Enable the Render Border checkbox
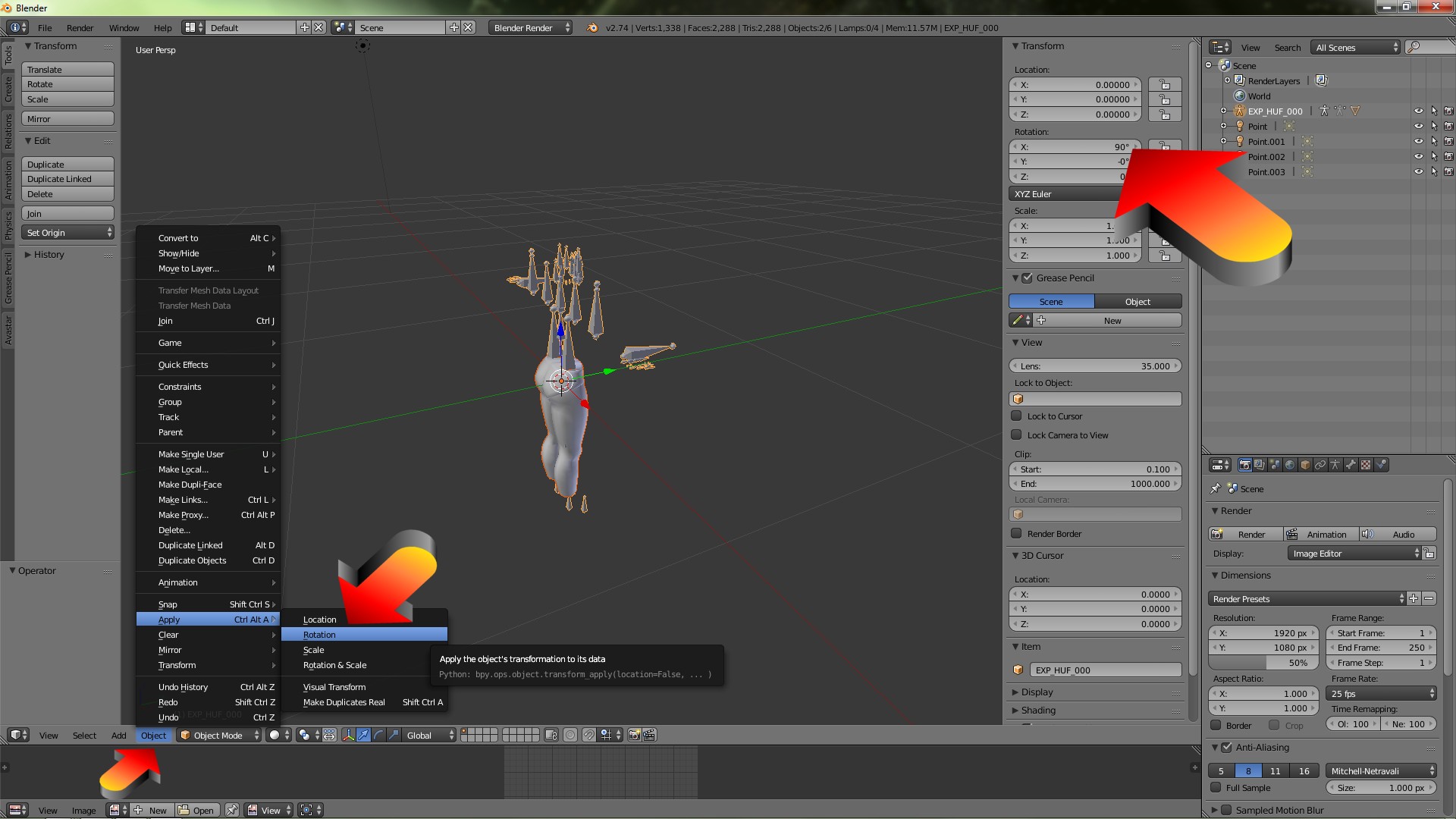The image size is (1456, 819). (x=1016, y=533)
